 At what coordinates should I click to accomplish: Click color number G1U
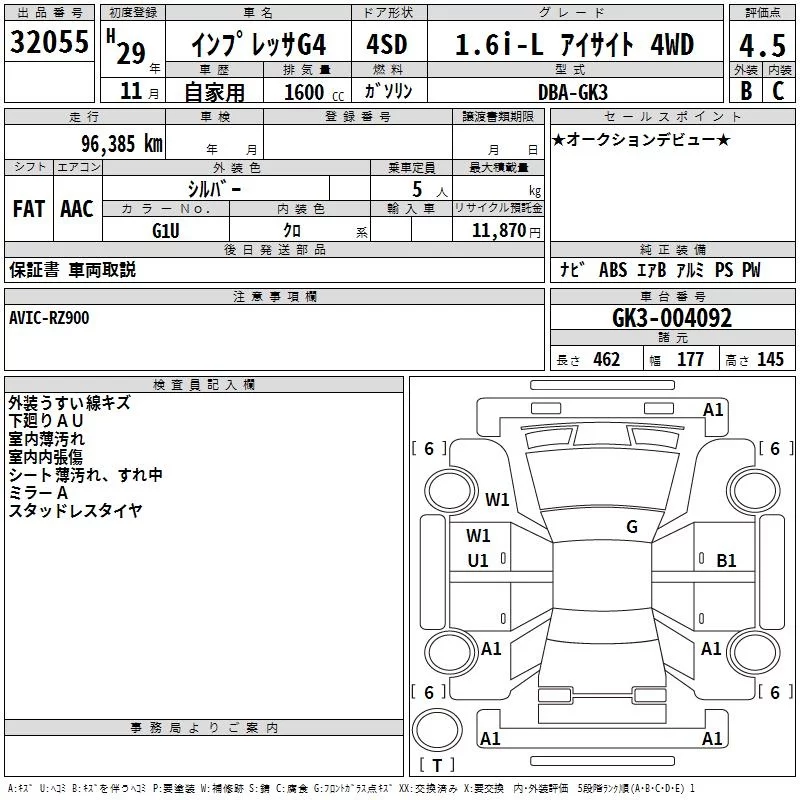tap(166, 231)
